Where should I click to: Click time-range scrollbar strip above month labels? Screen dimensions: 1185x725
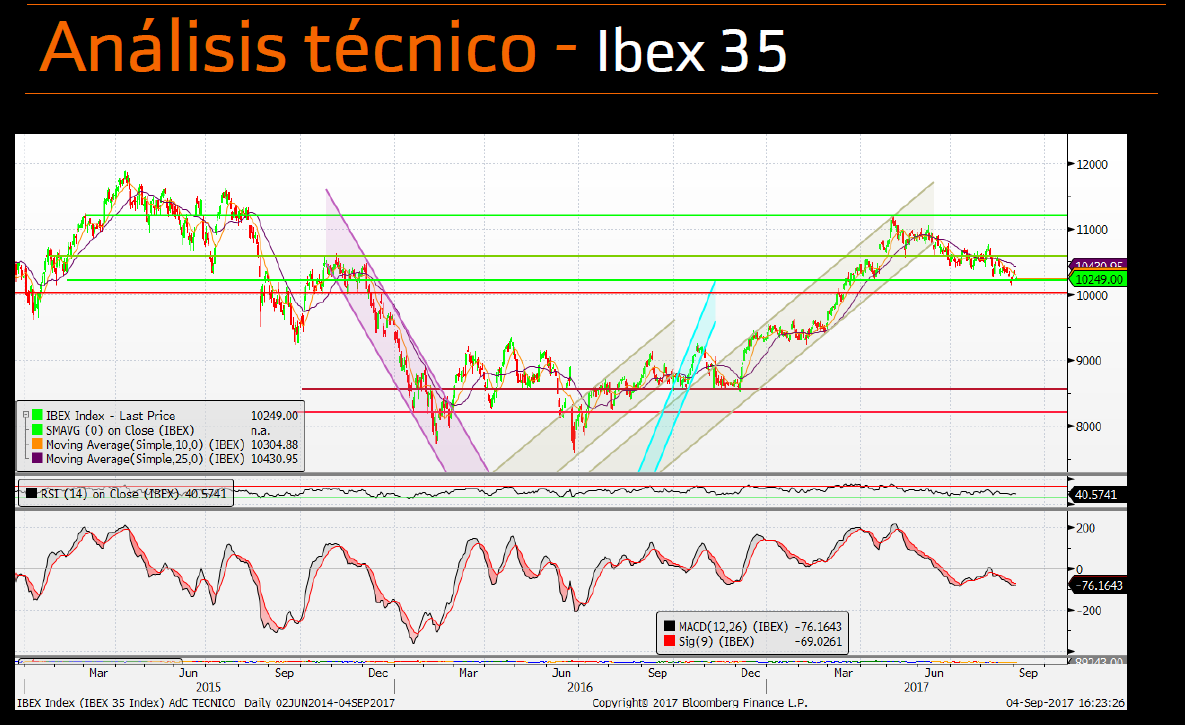pyautogui.click(x=541, y=662)
